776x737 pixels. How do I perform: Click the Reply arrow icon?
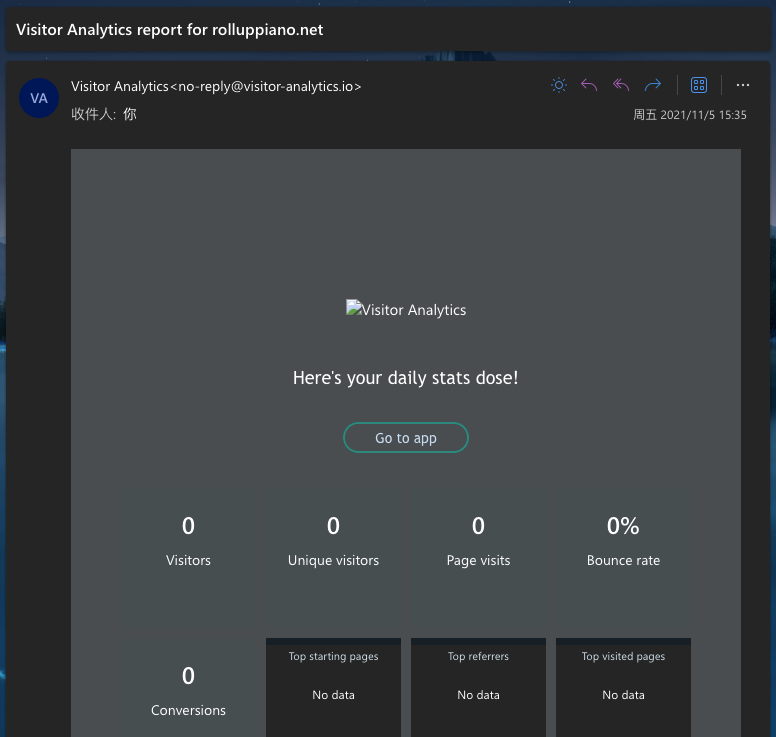(589, 85)
